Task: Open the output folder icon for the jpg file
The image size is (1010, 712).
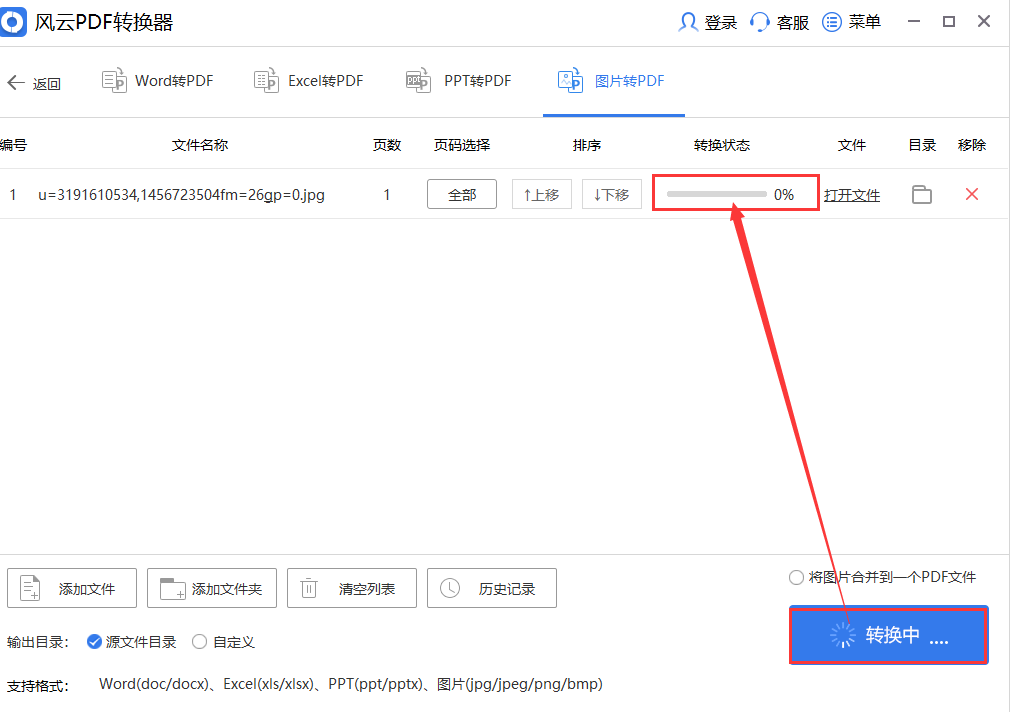Action: click(921, 194)
